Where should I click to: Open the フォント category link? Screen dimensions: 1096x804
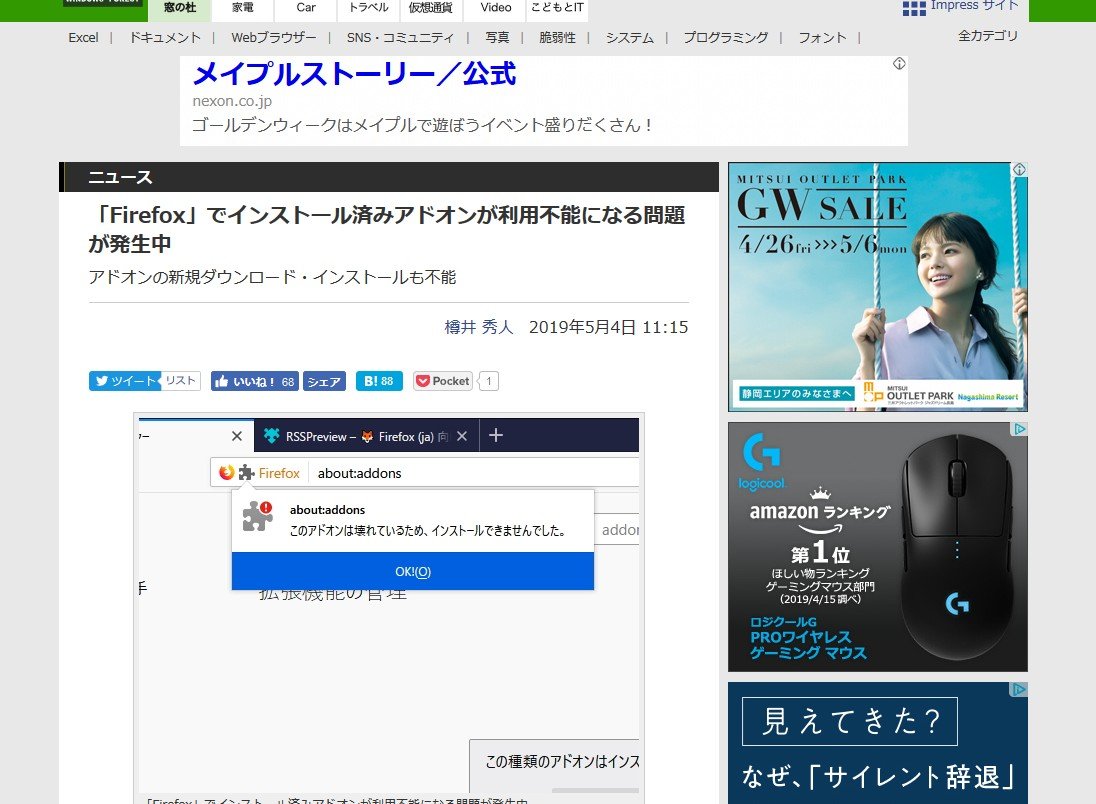pyautogui.click(x=822, y=38)
